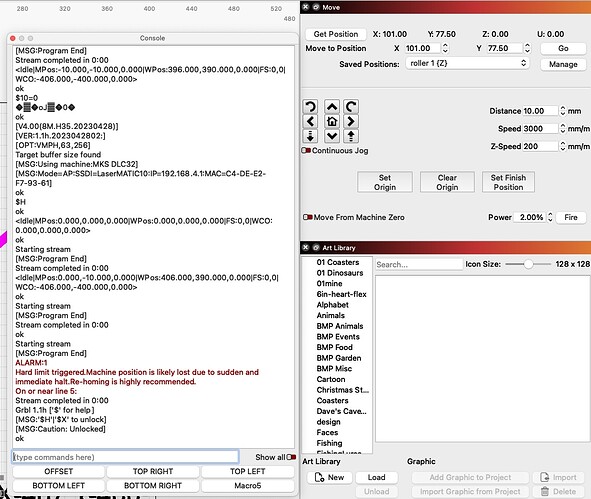Click the Set Origin button

[x=385, y=182]
